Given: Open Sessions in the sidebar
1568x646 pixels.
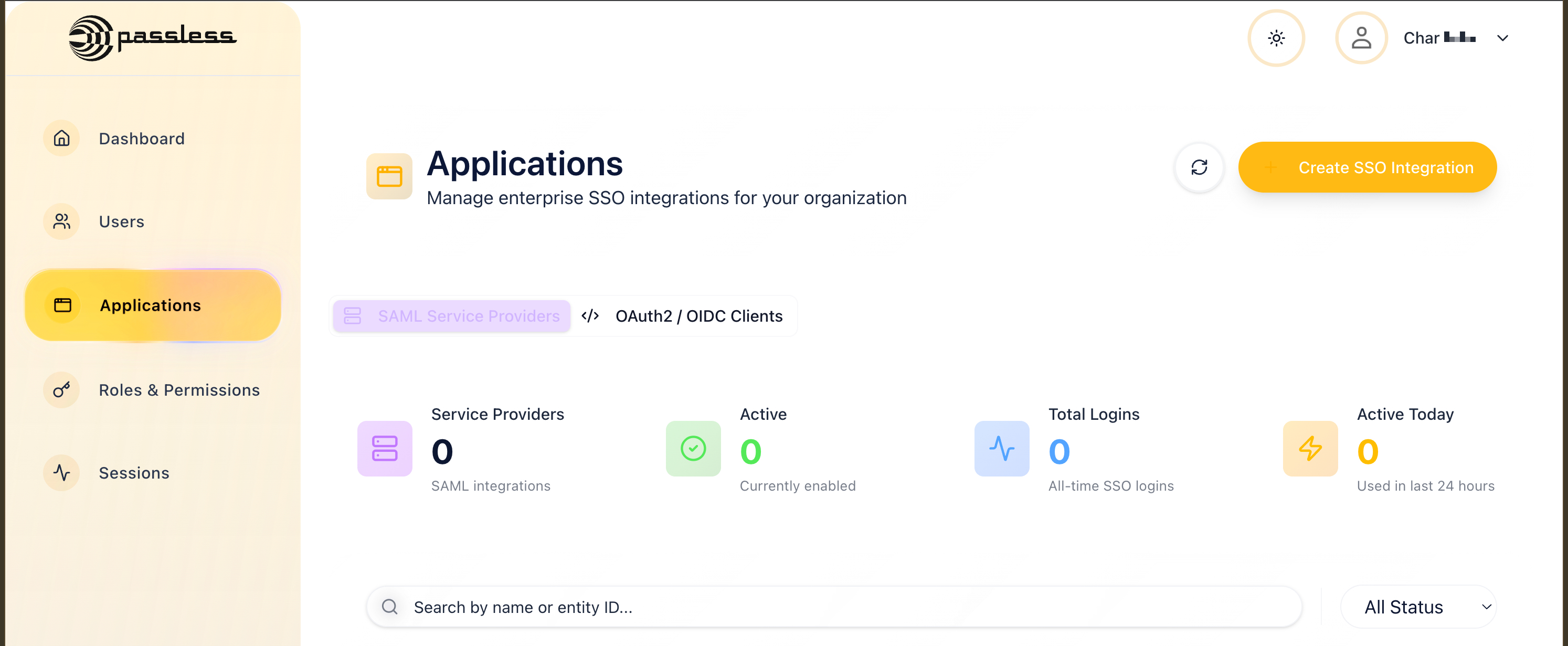Looking at the screenshot, I should click(152, 472).
